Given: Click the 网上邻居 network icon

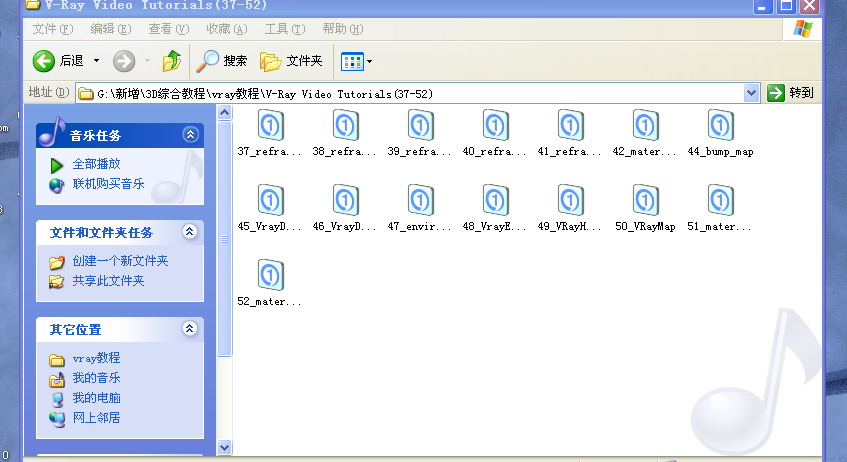Looking at the screenshot, I should pos(57,419).
